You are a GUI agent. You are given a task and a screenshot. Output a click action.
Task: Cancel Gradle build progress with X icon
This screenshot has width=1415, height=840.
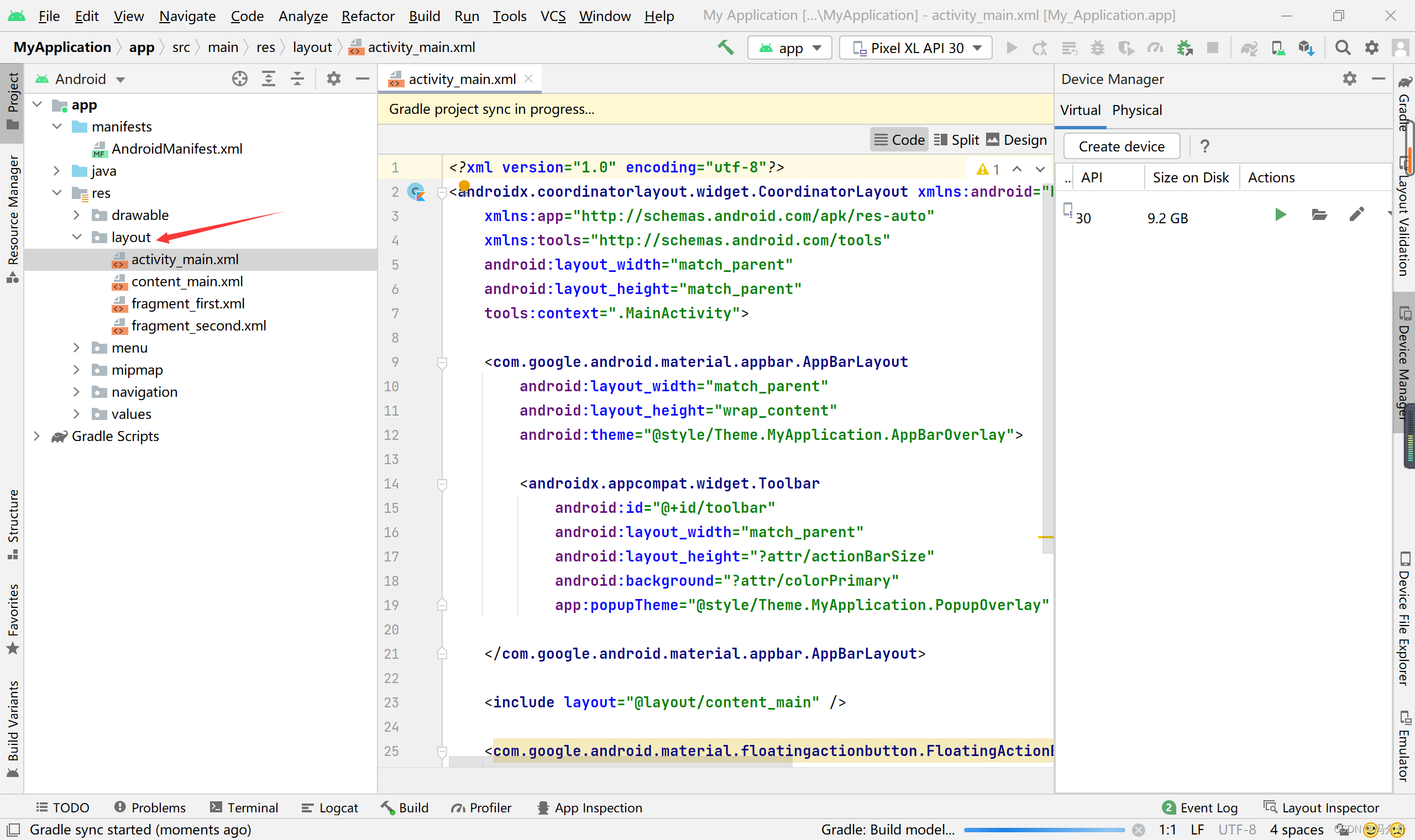pyautogui.click(x=1139, y=830)
